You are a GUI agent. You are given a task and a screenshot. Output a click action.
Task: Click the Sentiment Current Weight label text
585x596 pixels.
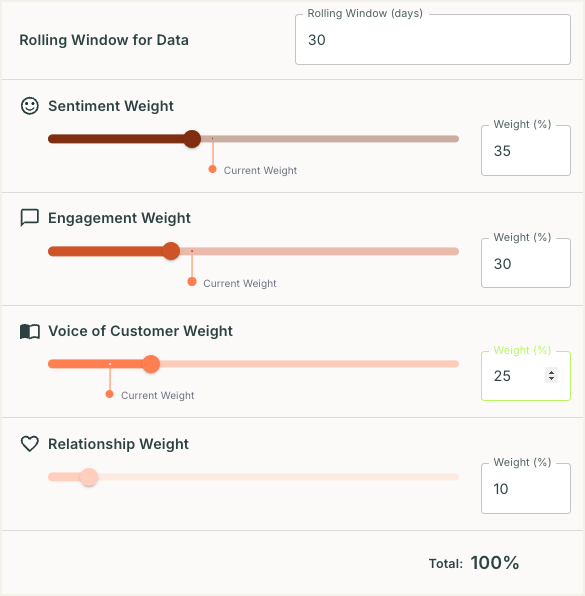click(x=260, y=170)
